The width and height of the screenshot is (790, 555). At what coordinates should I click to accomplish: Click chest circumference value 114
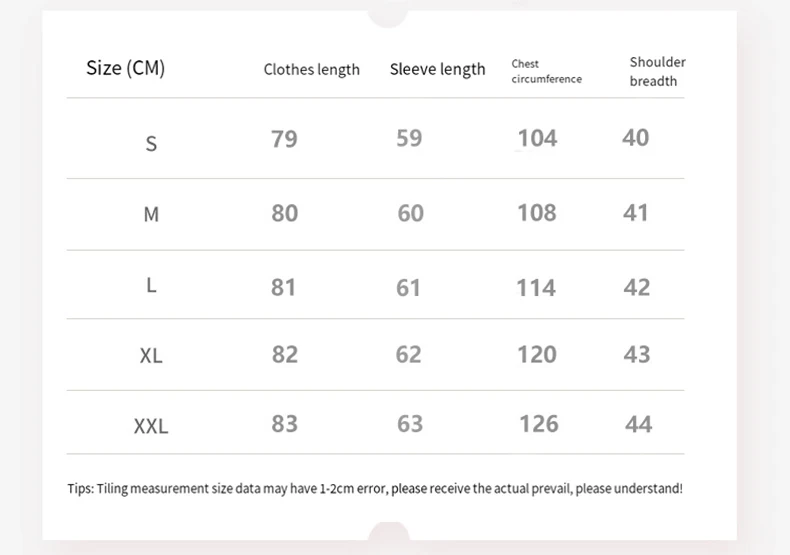tap(535, 288)
